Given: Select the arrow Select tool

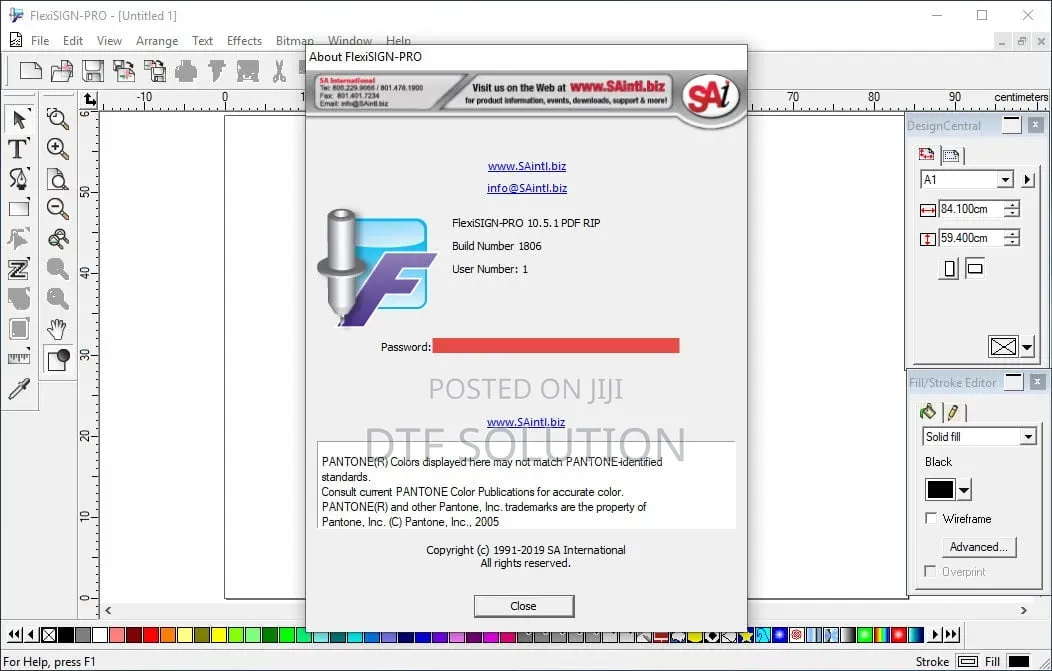Looking at the screenshot, I should pos(19,119).
